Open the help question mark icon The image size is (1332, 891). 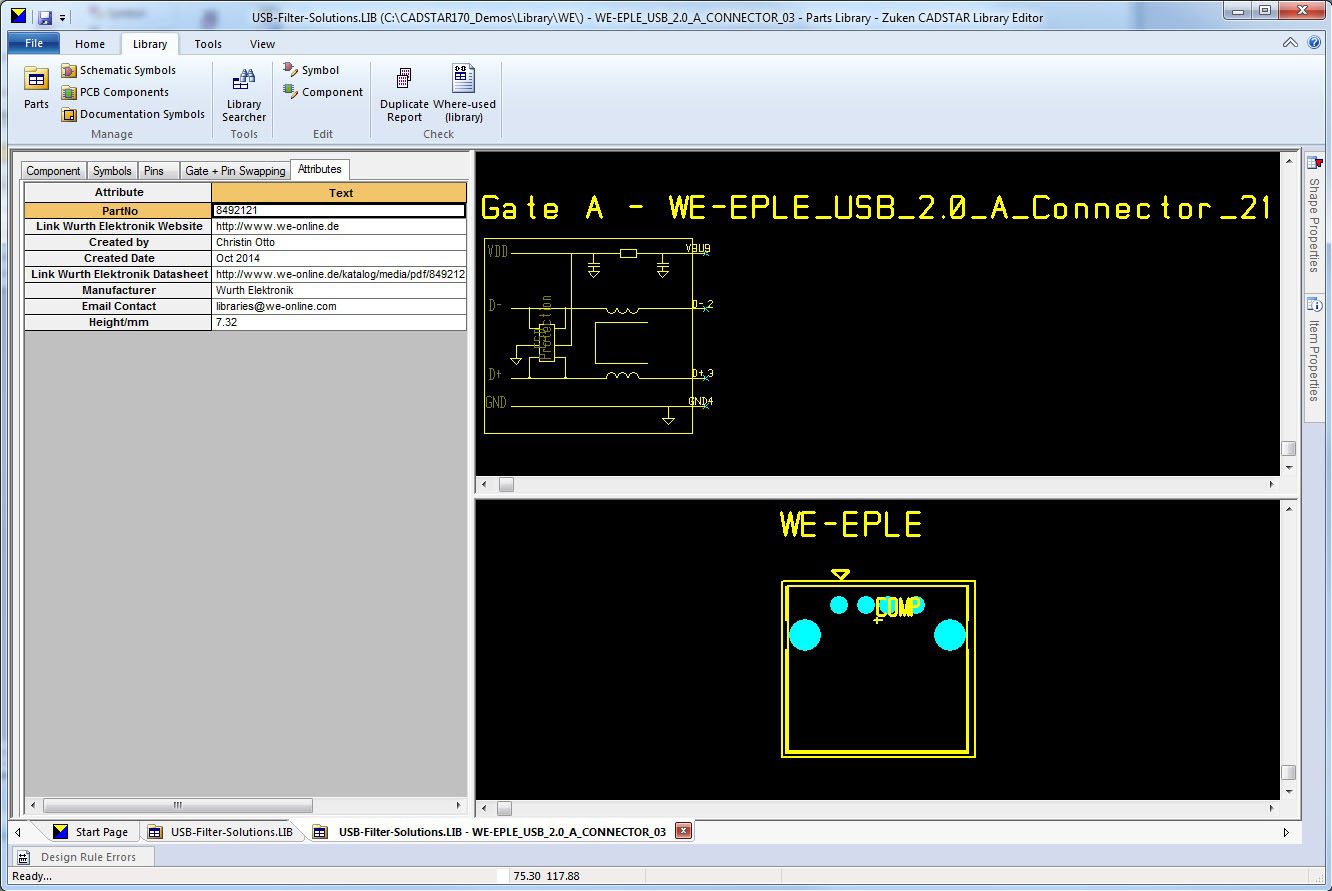tap(1314, 43)
